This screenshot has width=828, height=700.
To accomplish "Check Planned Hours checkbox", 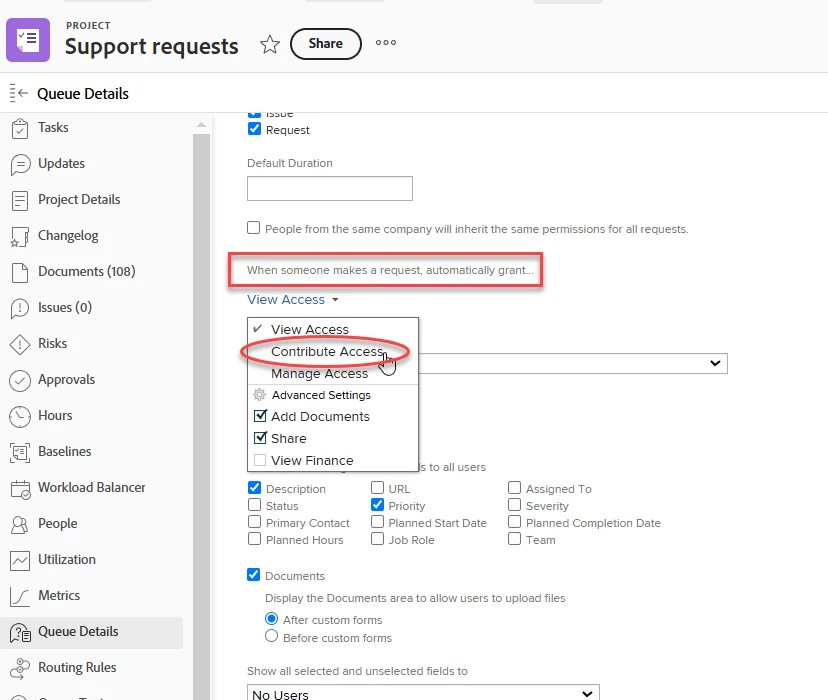I will (x=254, y=539).
